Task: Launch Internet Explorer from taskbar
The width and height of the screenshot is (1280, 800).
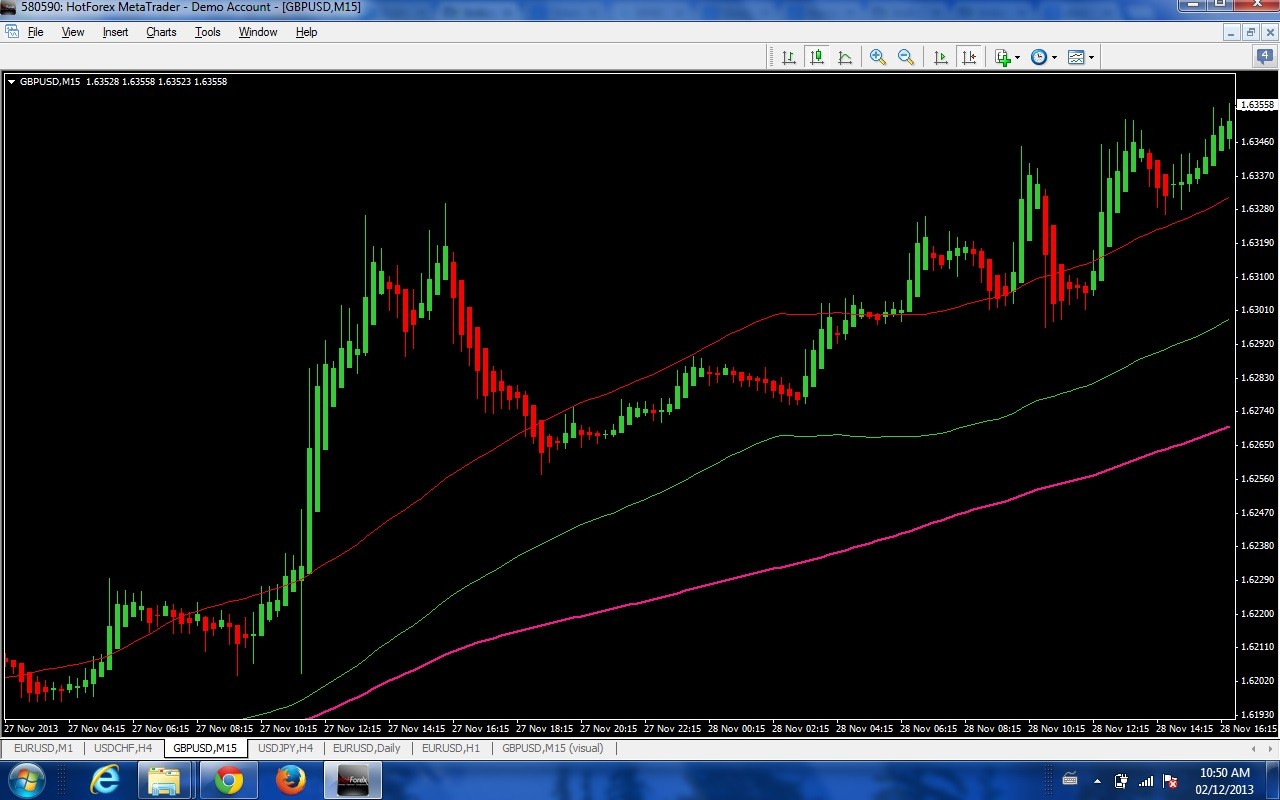Action: click(x=105, y=780)
